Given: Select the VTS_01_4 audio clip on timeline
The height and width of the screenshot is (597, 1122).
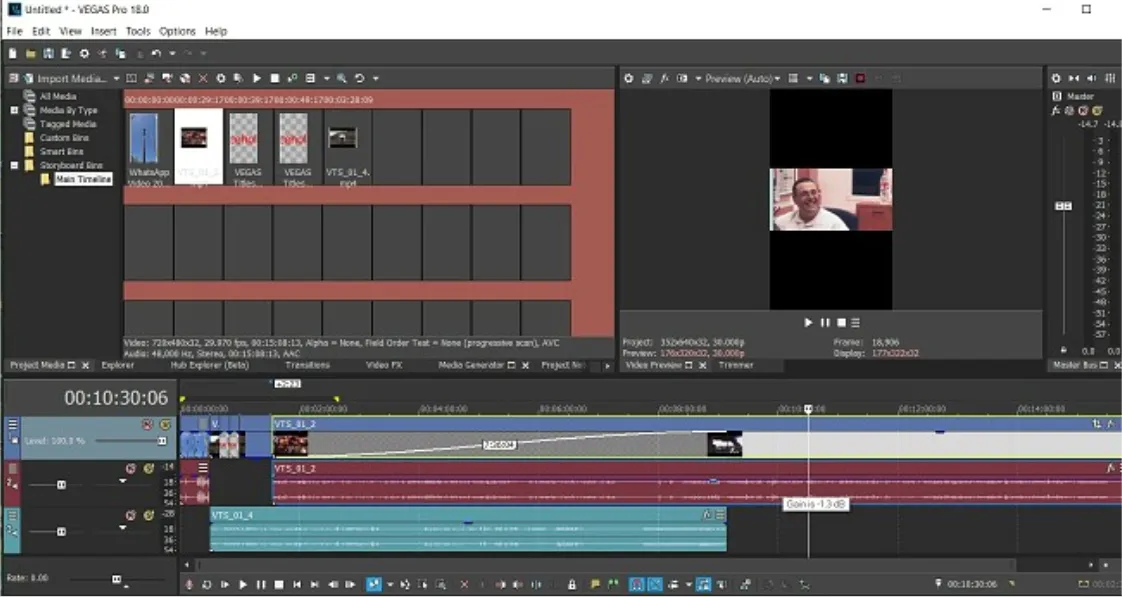Looking at the screenshot, I should tap(469, 530).
